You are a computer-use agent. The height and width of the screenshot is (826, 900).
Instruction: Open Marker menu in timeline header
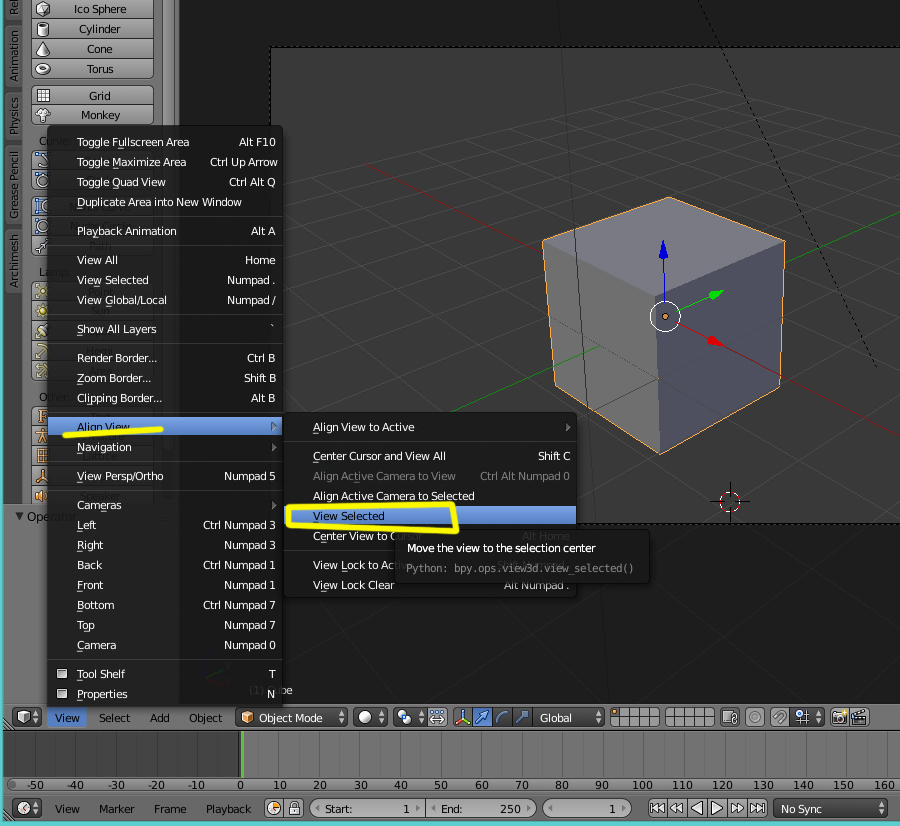(x=117, y=809)
